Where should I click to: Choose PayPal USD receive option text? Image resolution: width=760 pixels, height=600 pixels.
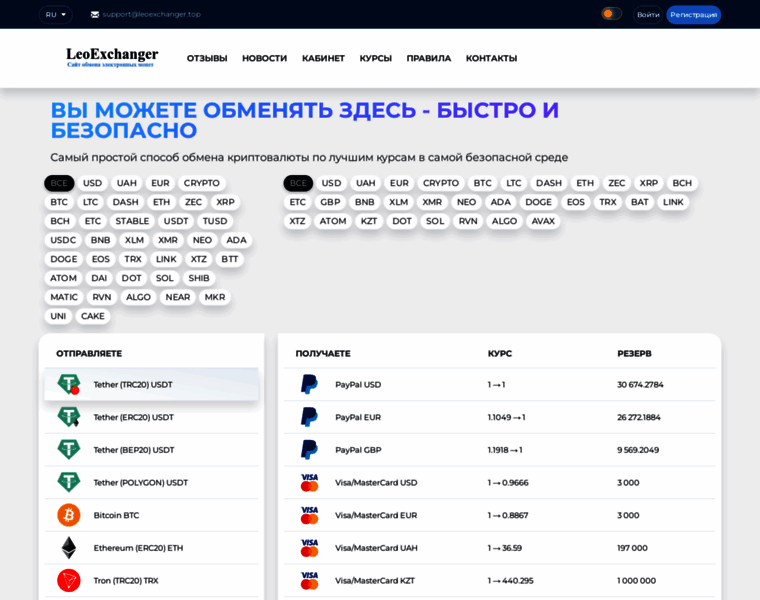point(358,384)
